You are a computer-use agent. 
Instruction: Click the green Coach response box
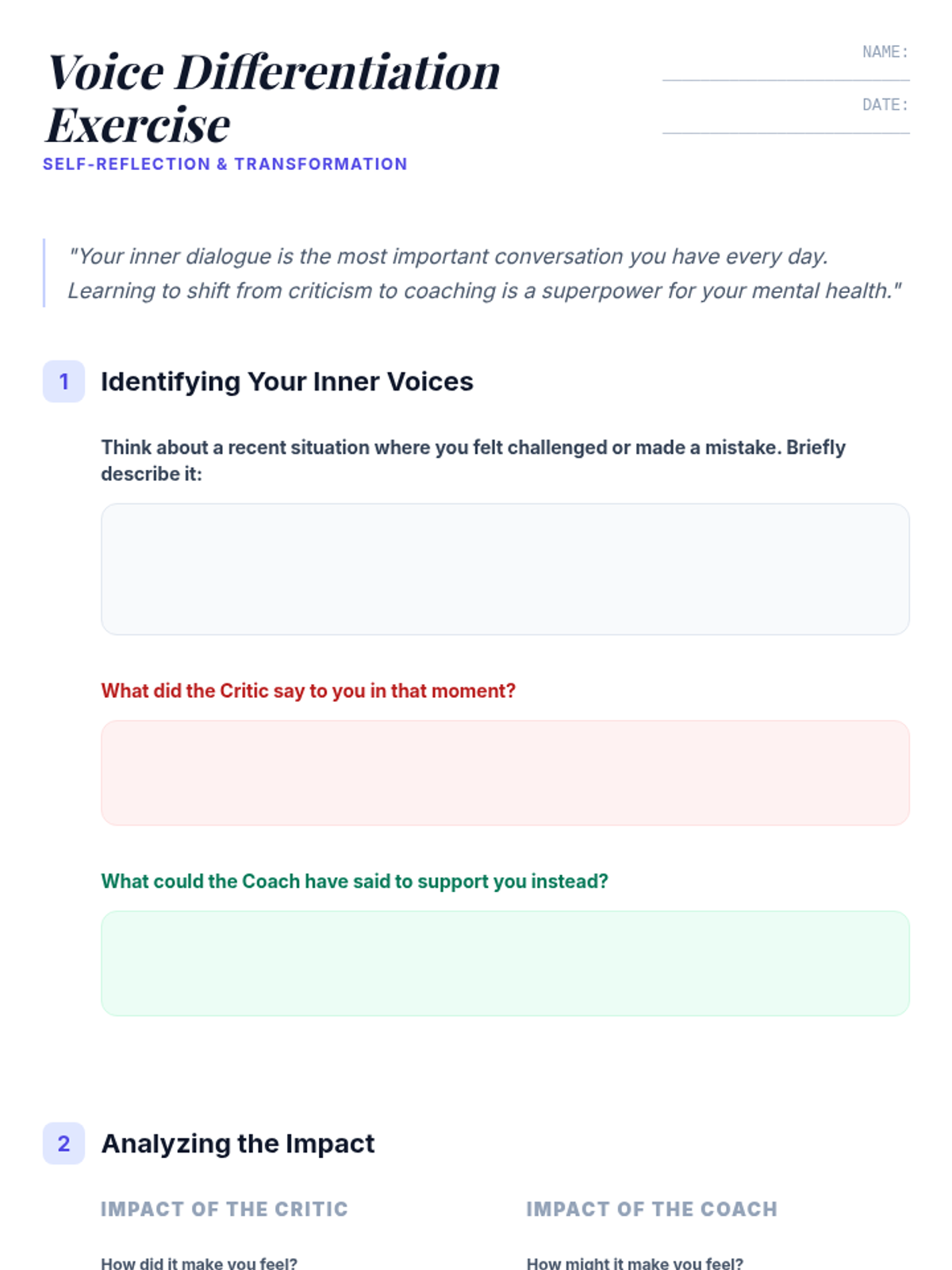coord(505,964)
